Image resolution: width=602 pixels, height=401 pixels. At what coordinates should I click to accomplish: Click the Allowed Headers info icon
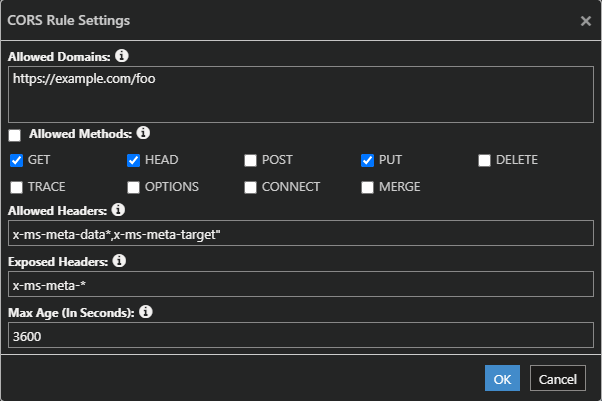tap(118, 210)
